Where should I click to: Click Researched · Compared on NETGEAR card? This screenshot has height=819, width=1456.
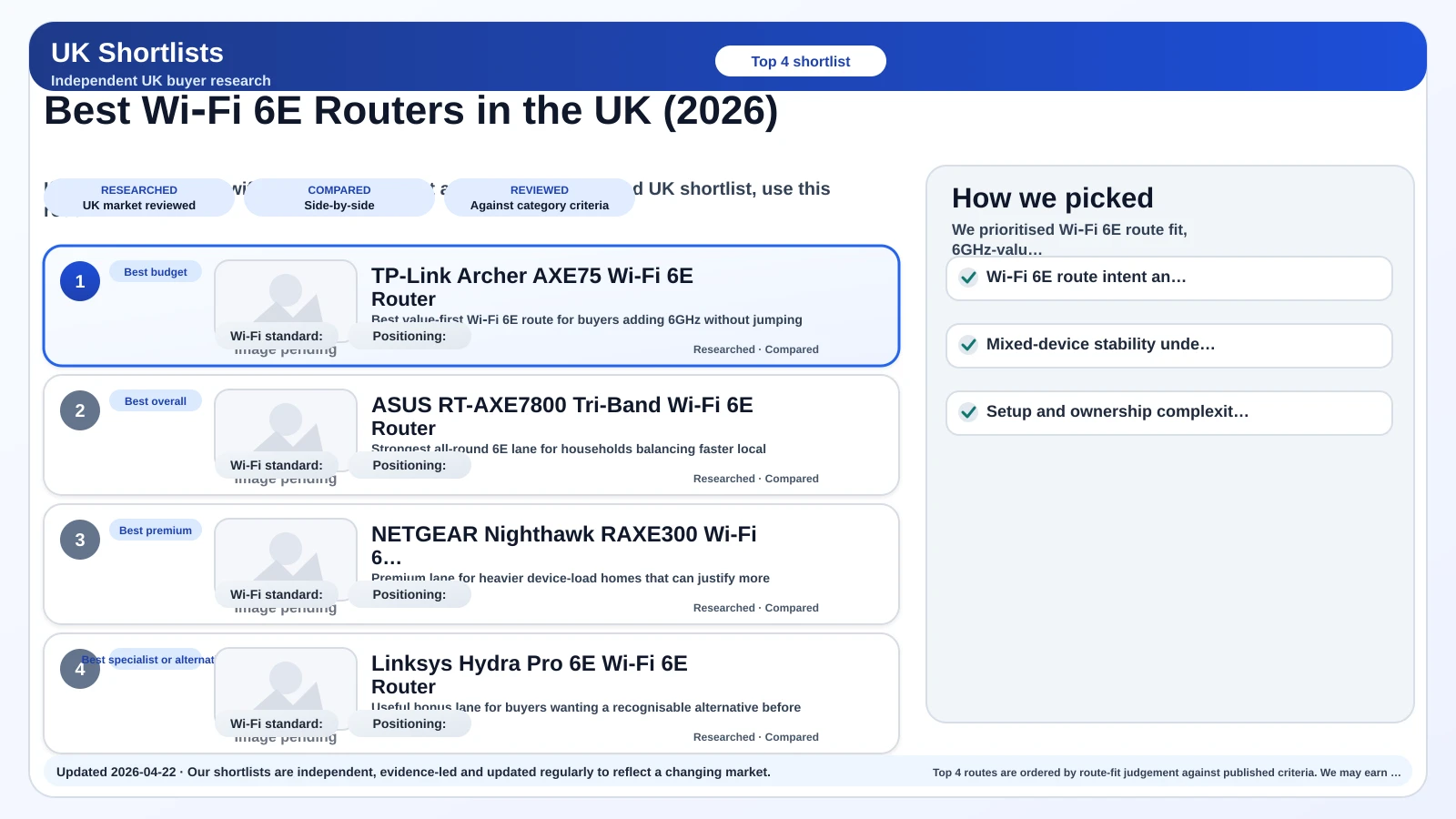coord(756,608)
